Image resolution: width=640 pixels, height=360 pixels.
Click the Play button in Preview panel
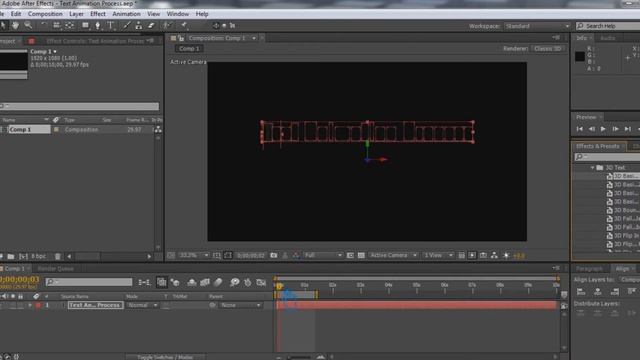click(x=603, y=129)
